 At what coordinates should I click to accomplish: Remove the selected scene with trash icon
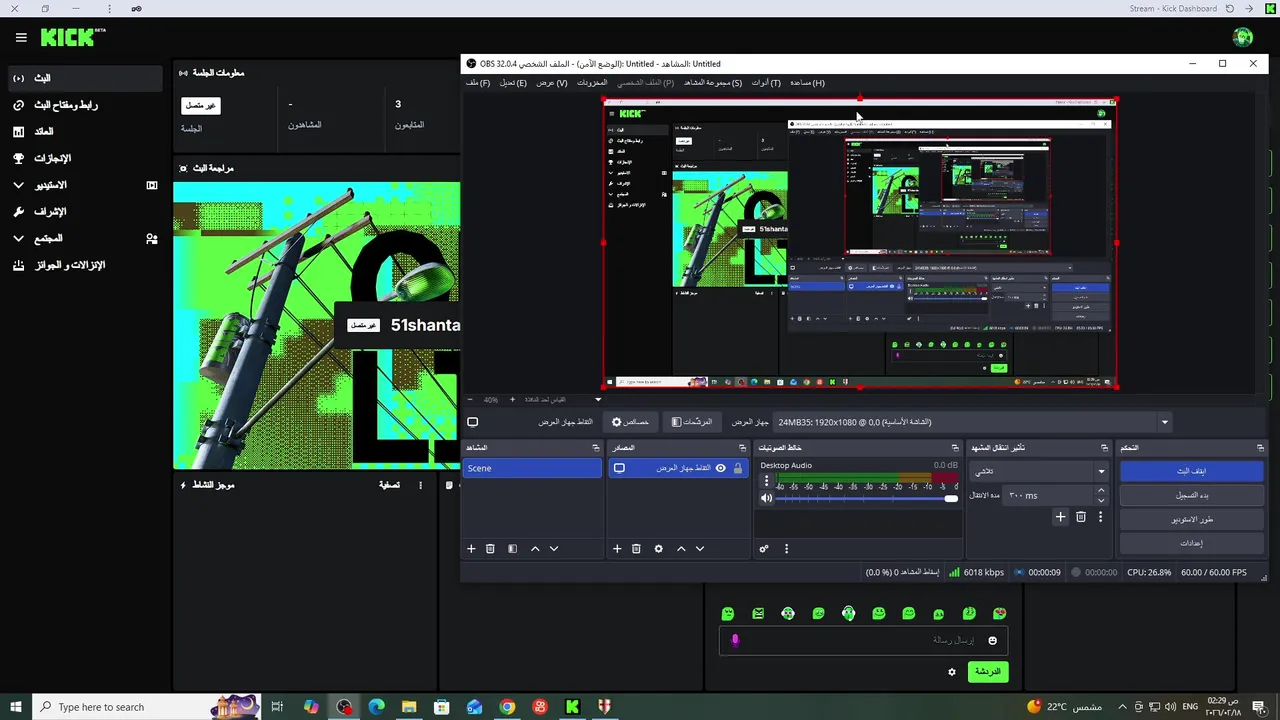(490, 548)
